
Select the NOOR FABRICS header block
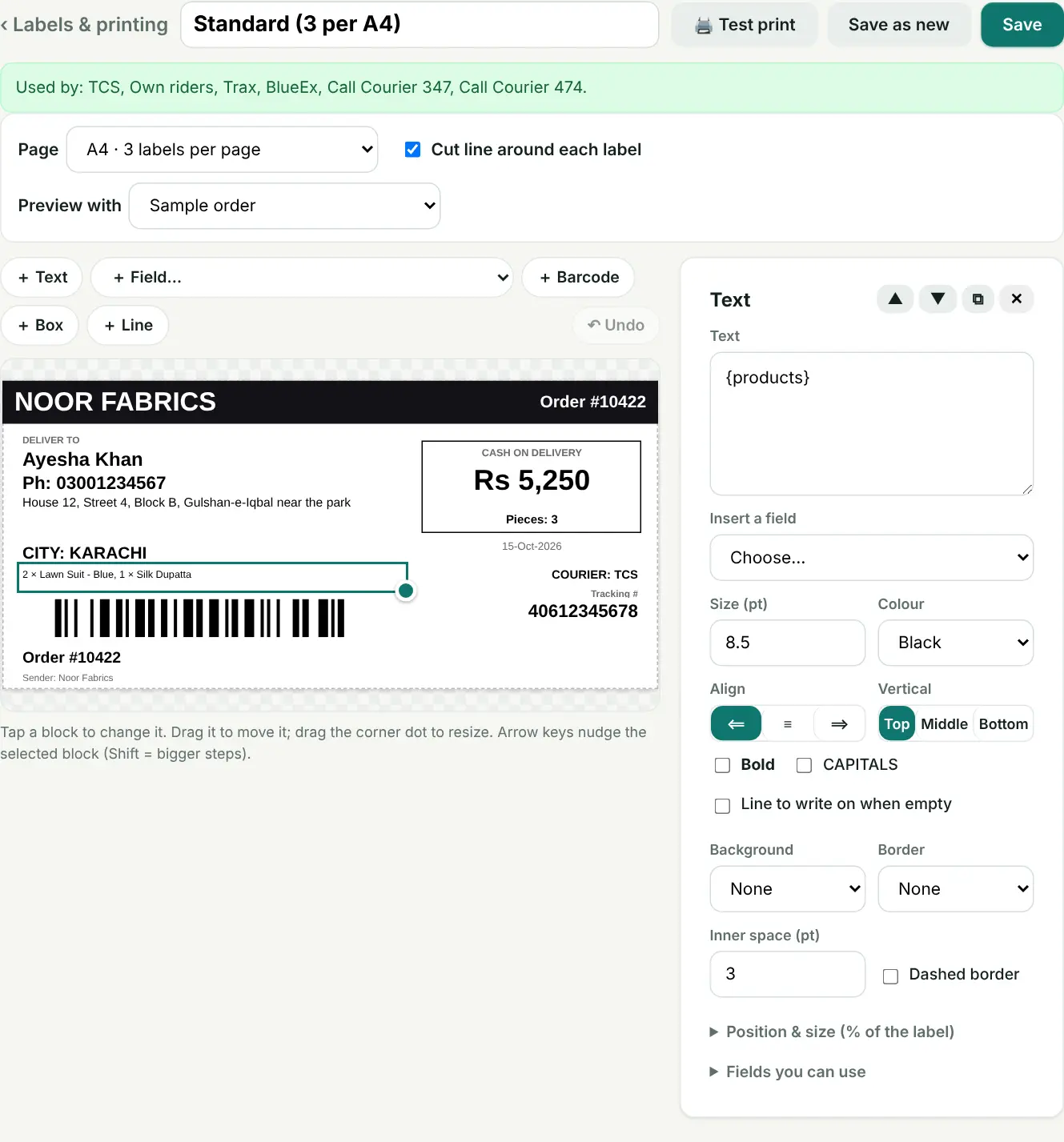(115, 402)
